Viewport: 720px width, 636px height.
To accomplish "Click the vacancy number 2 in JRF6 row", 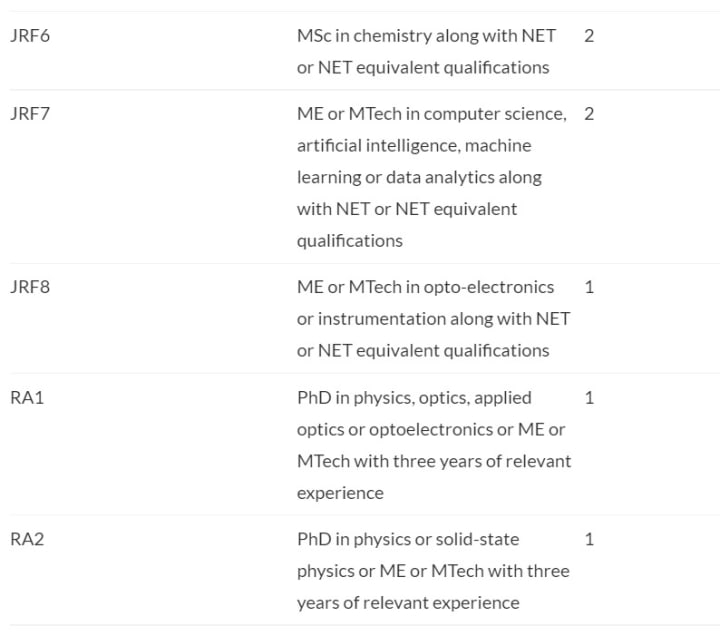I will tap(589, 36).
